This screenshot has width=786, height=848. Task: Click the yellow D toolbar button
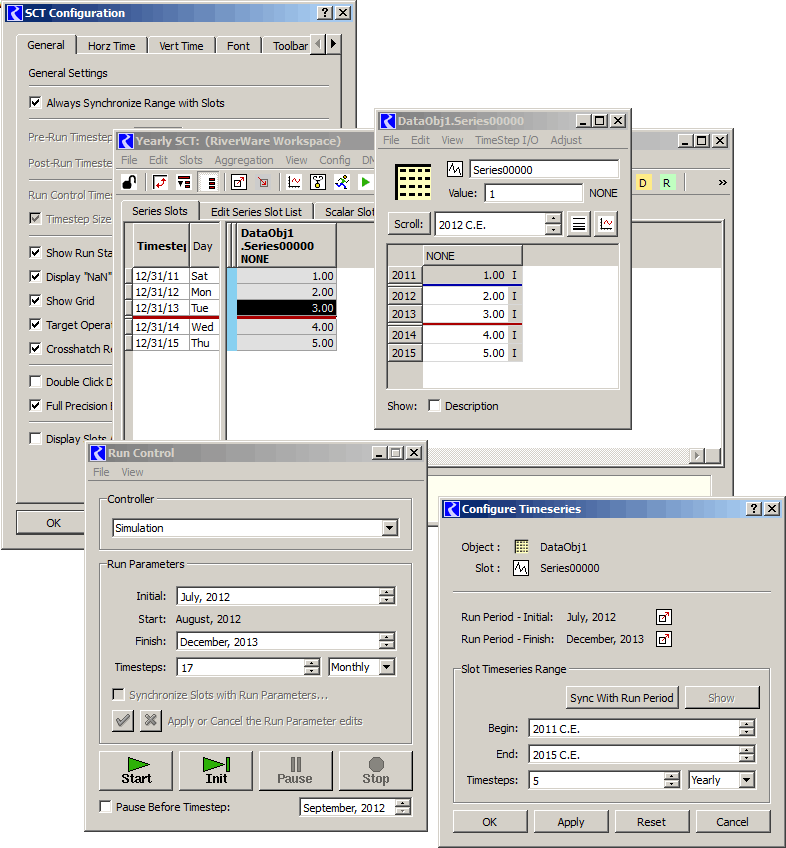(643, 183)
